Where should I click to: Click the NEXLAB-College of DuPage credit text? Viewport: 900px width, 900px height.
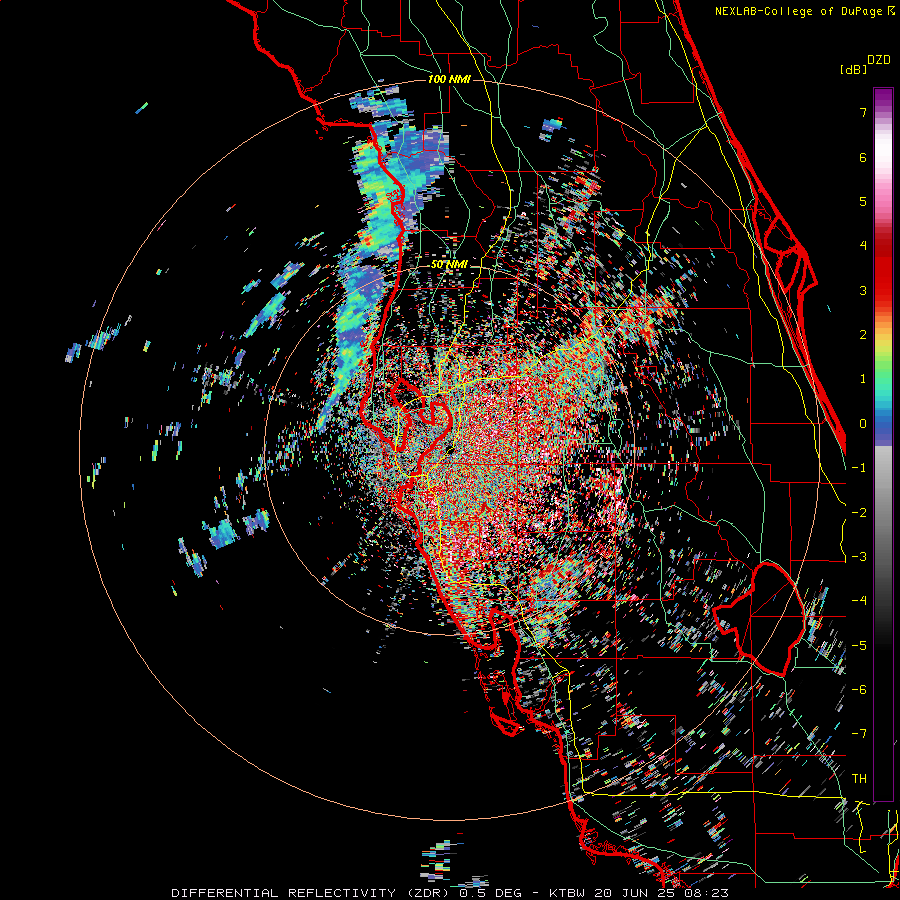[798, 11]
